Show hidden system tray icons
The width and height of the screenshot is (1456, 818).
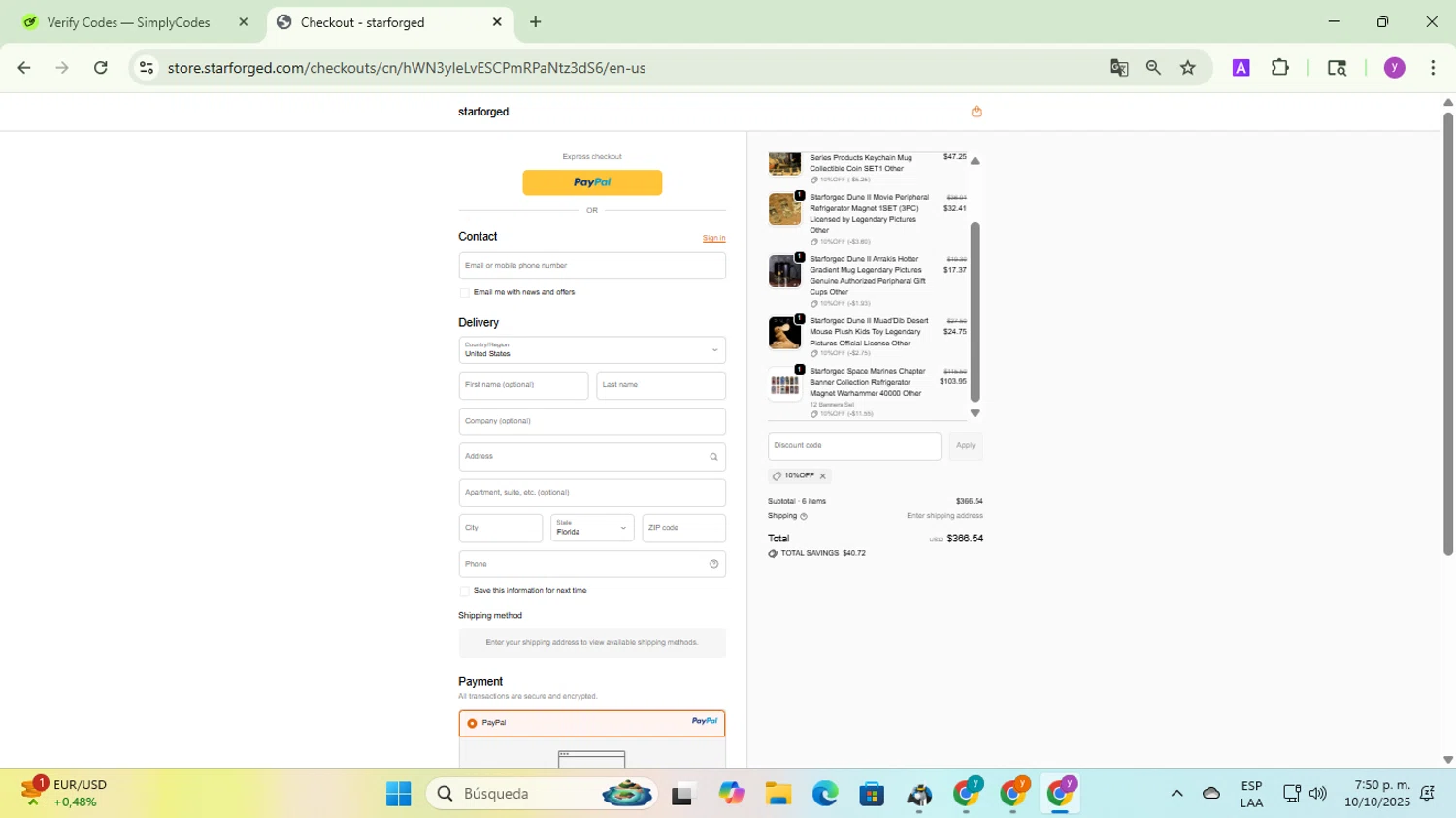tap(1176, 794)
